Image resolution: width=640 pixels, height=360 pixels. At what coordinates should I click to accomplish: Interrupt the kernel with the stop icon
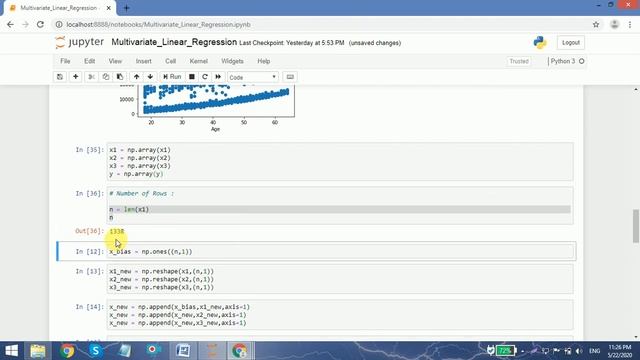click(x=191, y=77)
